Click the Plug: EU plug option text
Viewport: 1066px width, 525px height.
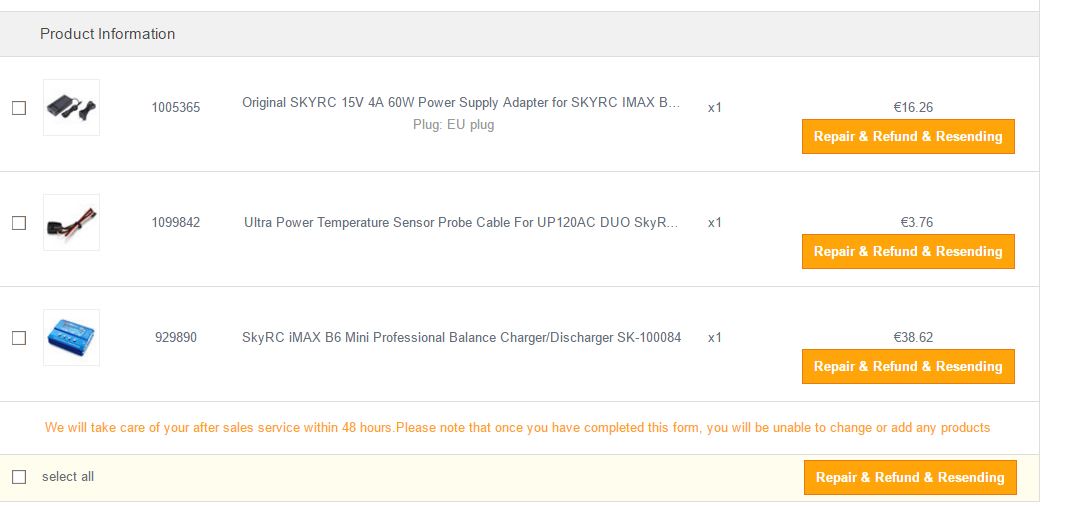tap(453, 125)
